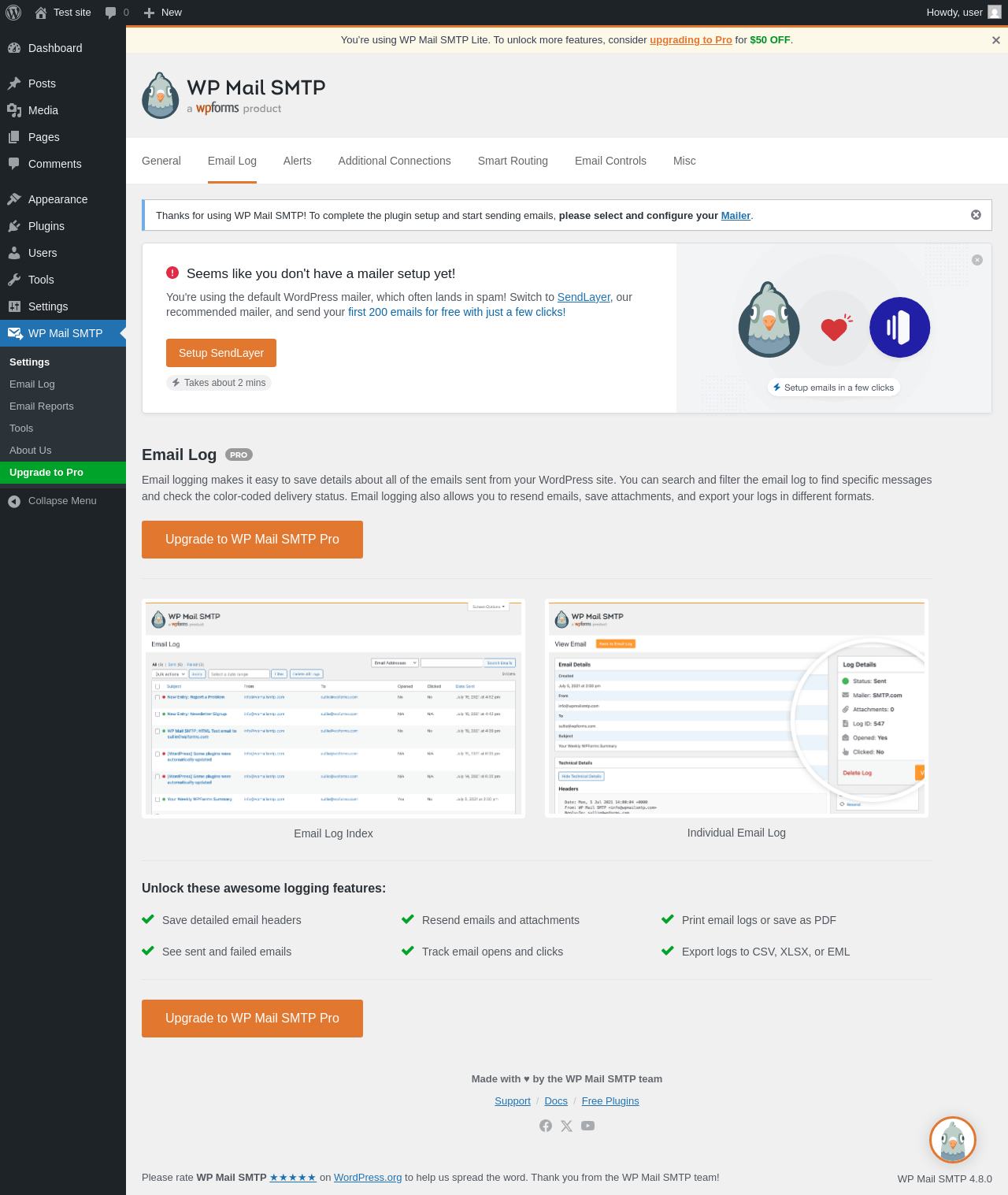The image size is (1008, 1195).
Task: Open the YouTube footer icon
Action: pos(588,1126)
